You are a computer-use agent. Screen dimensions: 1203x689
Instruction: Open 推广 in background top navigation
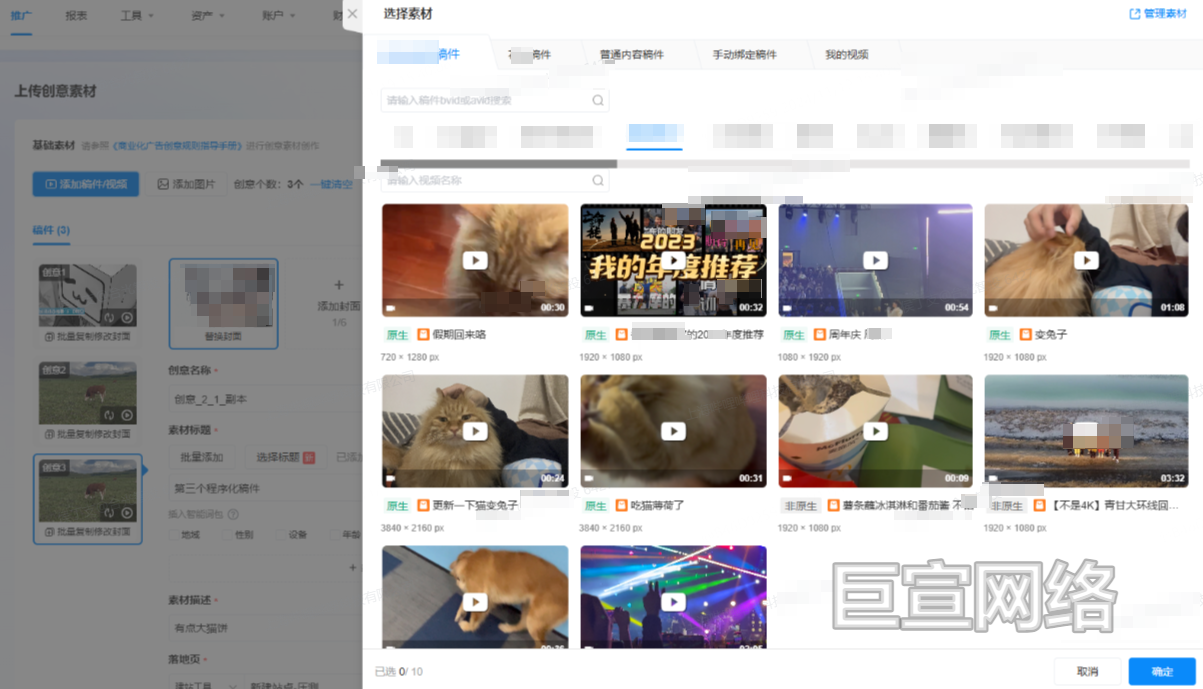pyautogui.click(x=21, y=15)
